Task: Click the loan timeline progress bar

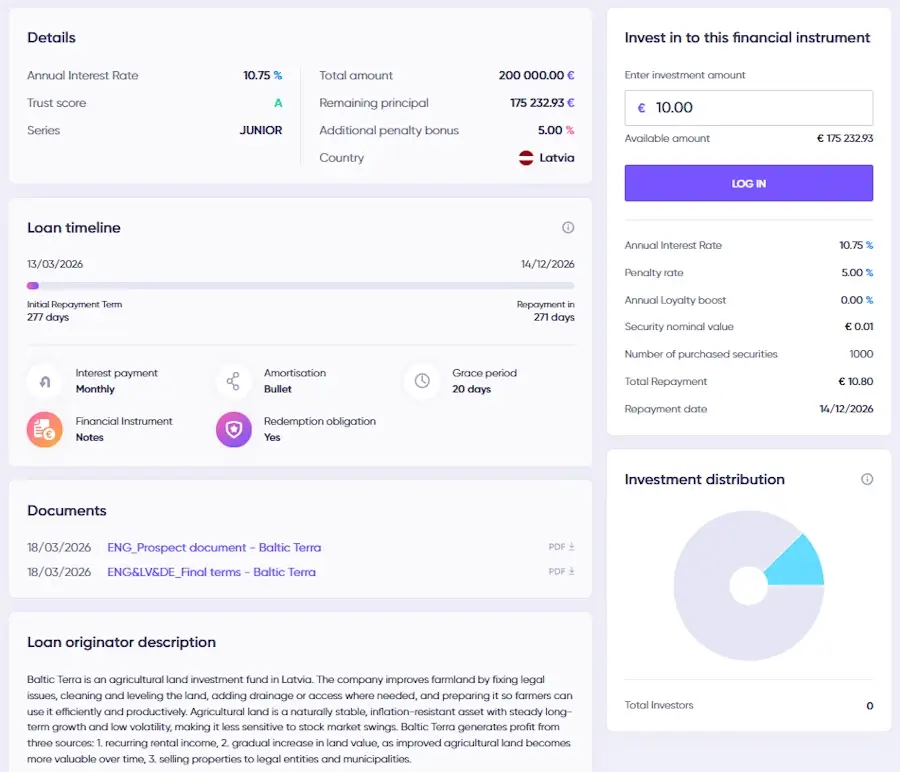Action: pos(300,286)
